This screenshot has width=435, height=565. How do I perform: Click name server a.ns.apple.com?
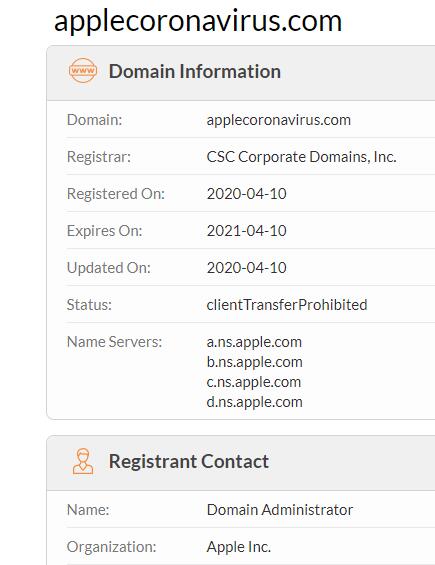click(x=254, y=342)
